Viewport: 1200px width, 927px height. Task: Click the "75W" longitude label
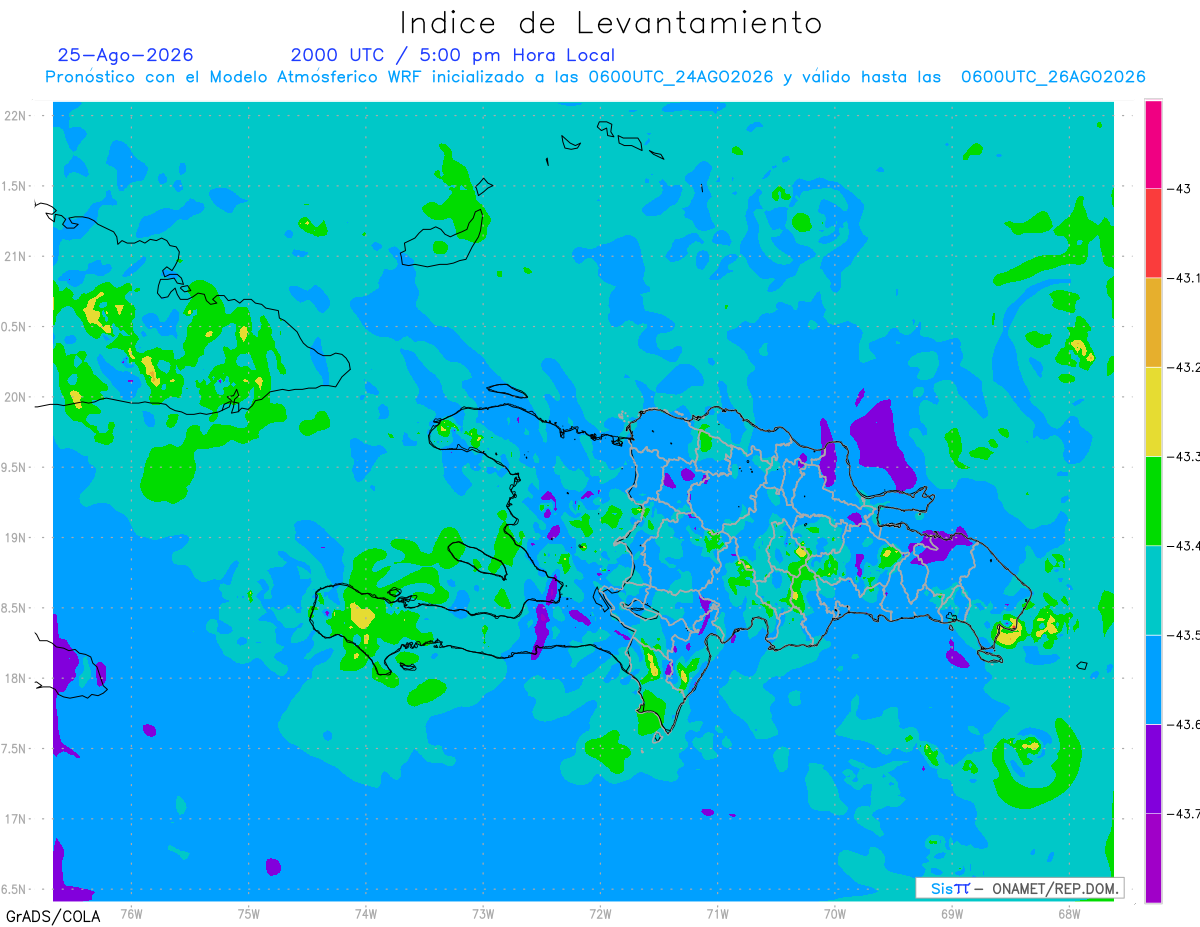[x=249, y=913]
